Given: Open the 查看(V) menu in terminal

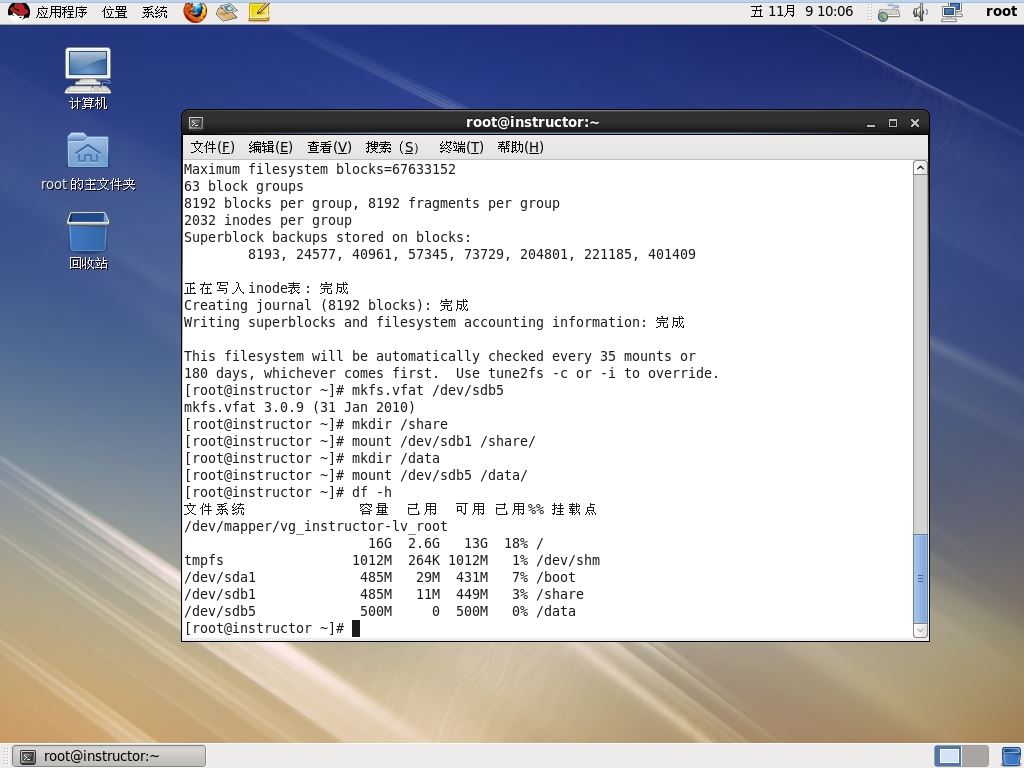Looking at the screenshot, I should tap(329, 147).
